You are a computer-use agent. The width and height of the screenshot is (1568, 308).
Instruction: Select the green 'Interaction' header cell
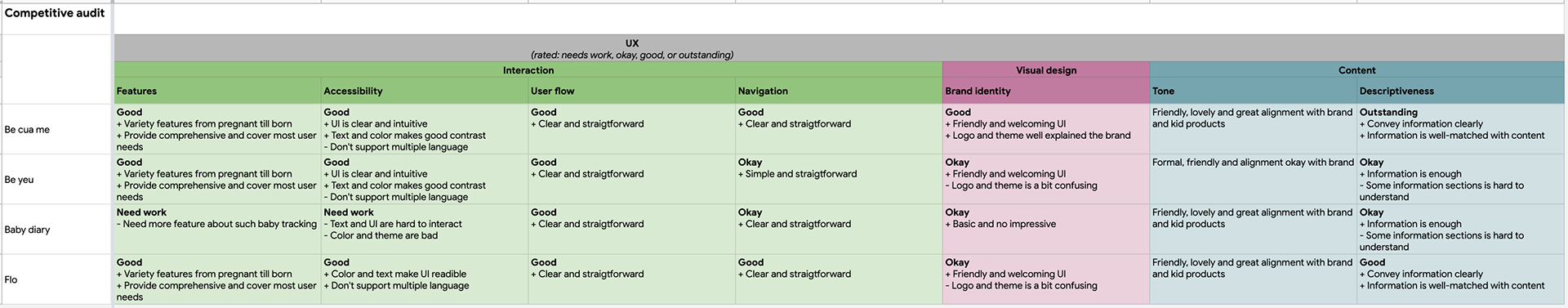(x=528, y=70)
